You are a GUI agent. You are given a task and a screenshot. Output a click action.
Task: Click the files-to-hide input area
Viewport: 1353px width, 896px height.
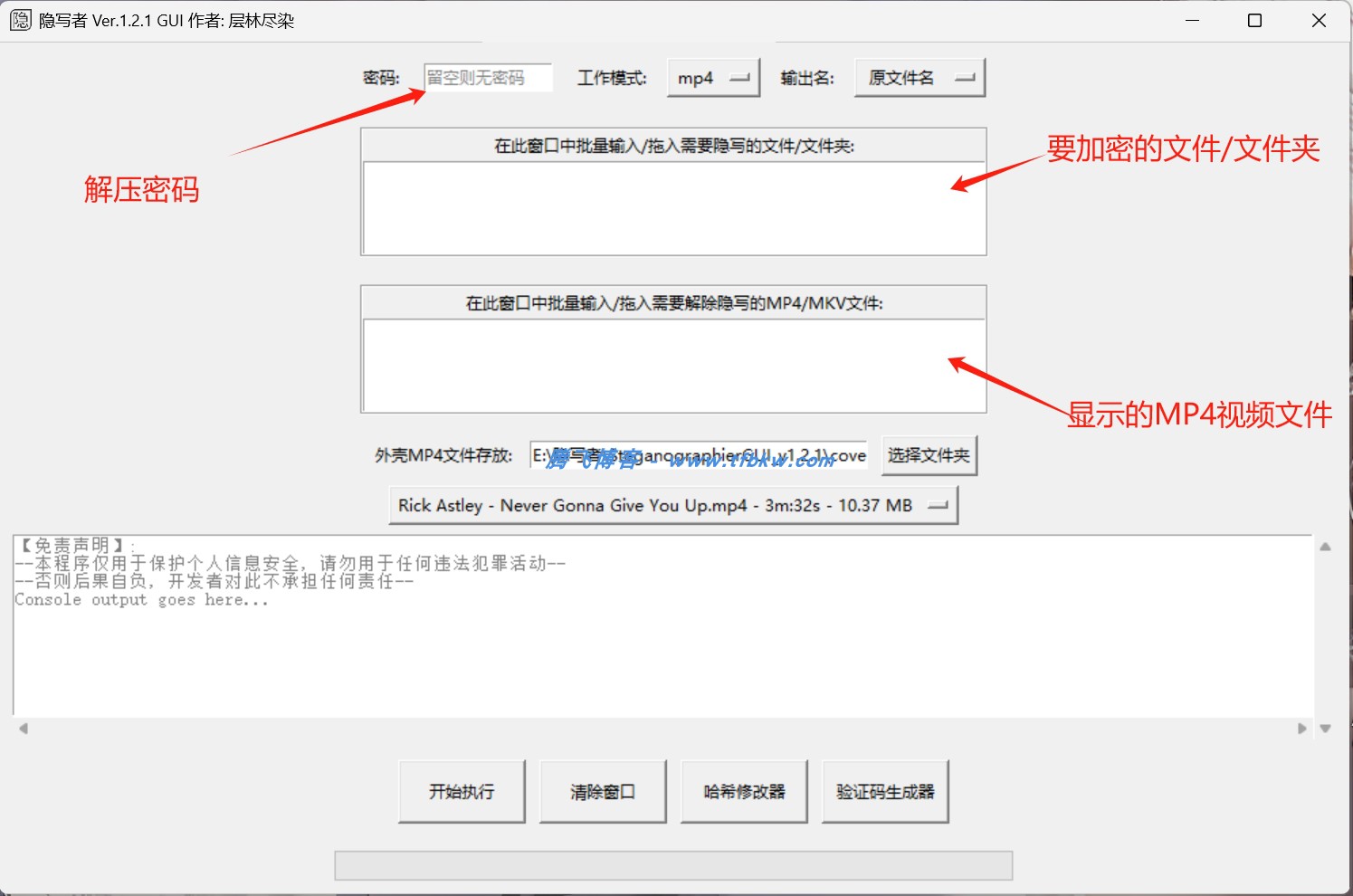pos(673,206)
